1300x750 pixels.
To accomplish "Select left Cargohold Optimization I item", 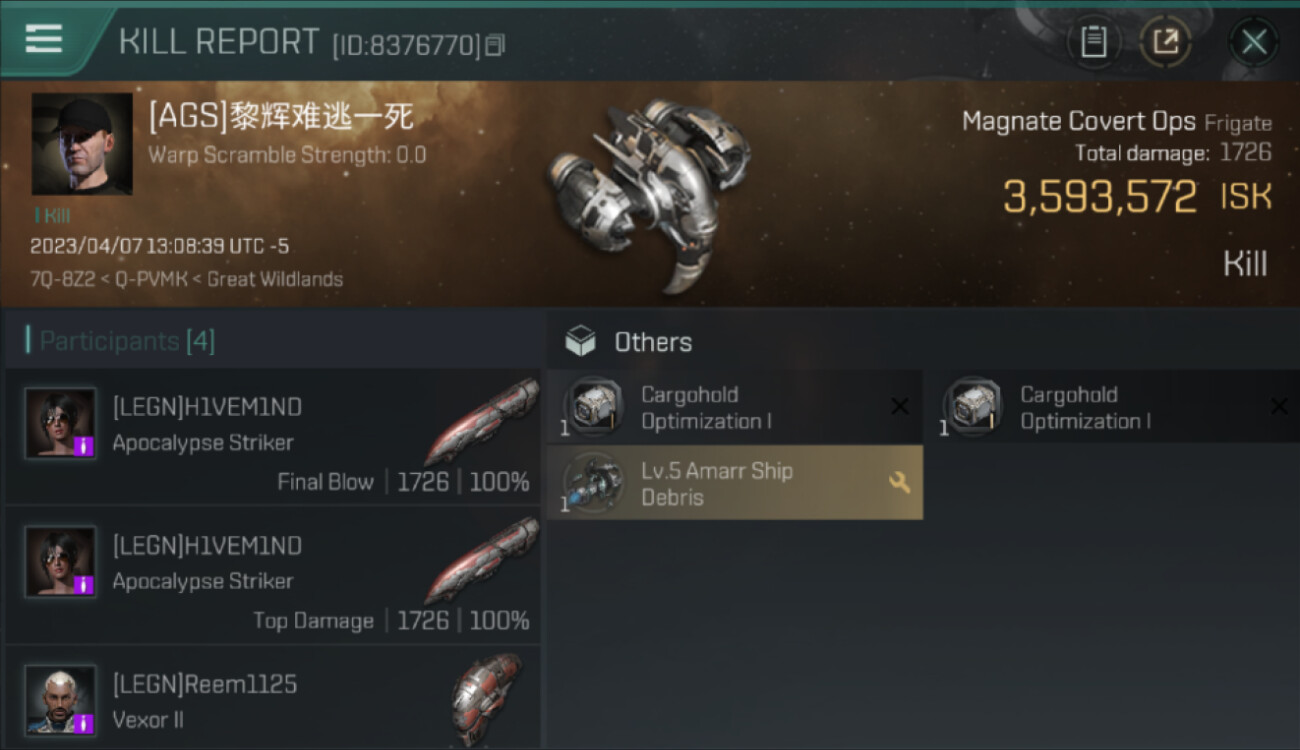I will click(x=735, y=407).
